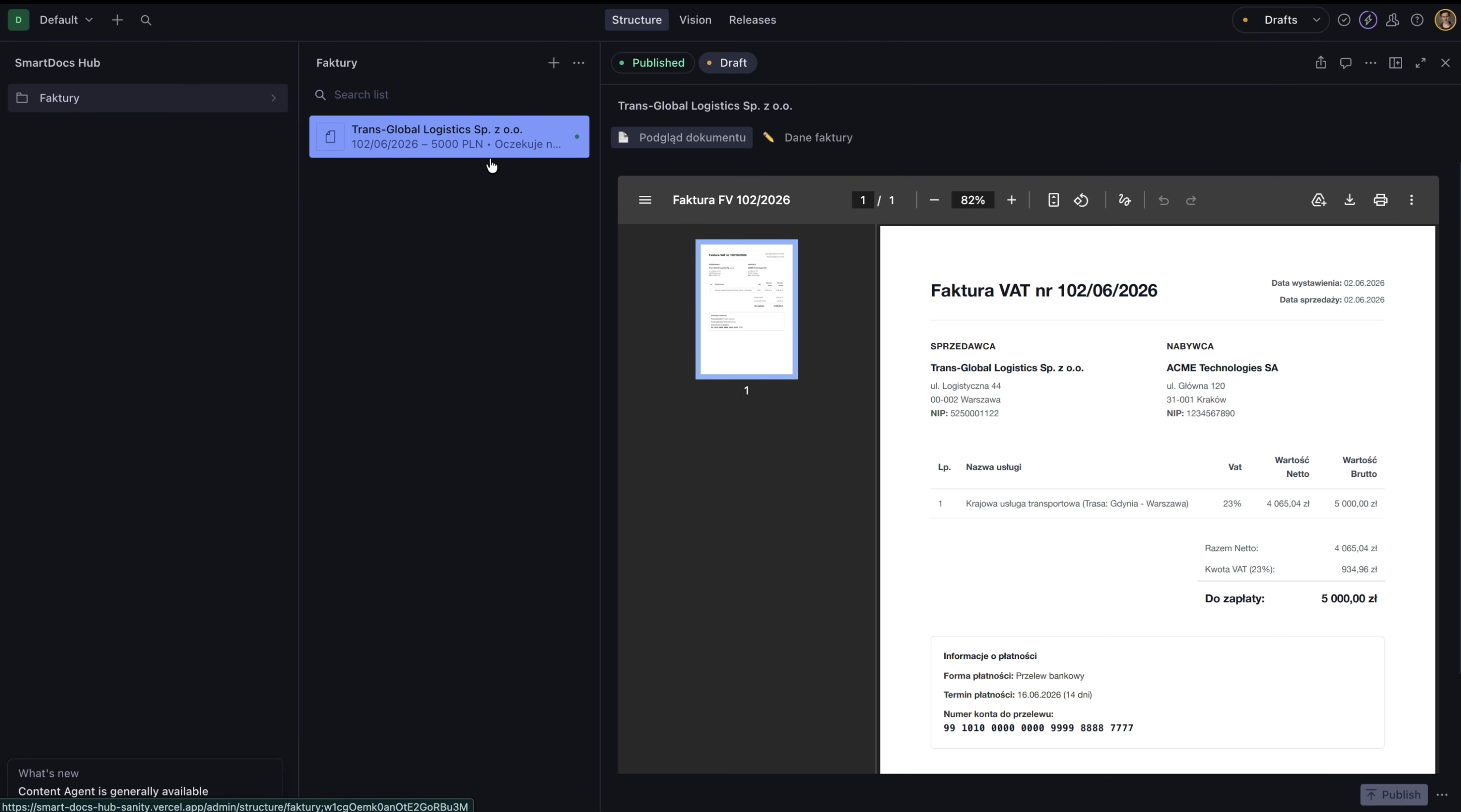1461x812 pixels.
Task: Print the PDF document
Action: coord(1380,200)
